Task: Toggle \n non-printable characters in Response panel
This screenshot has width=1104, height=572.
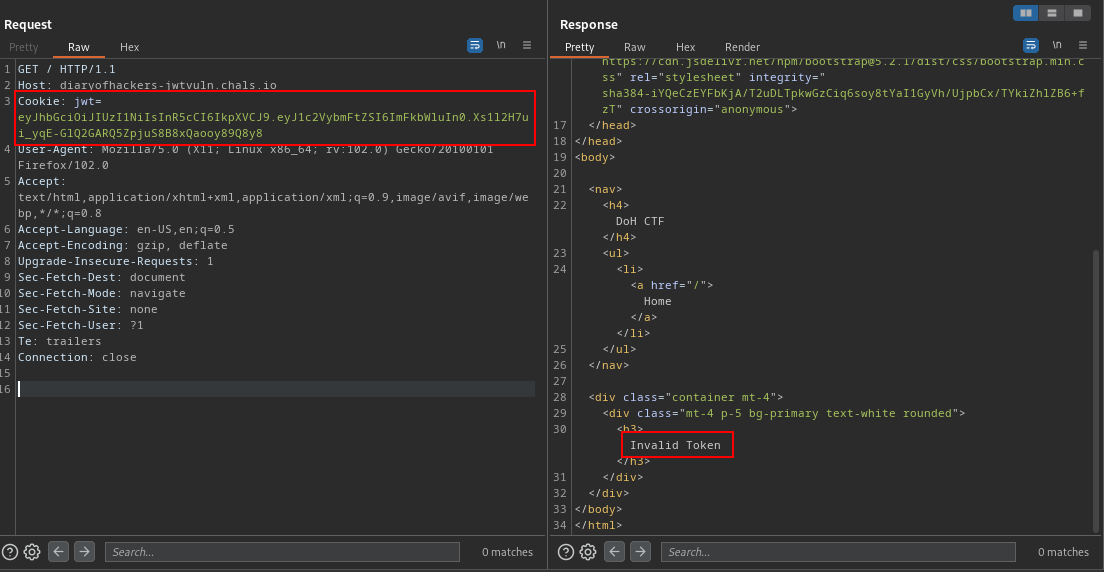Action: coord(1057,45)
